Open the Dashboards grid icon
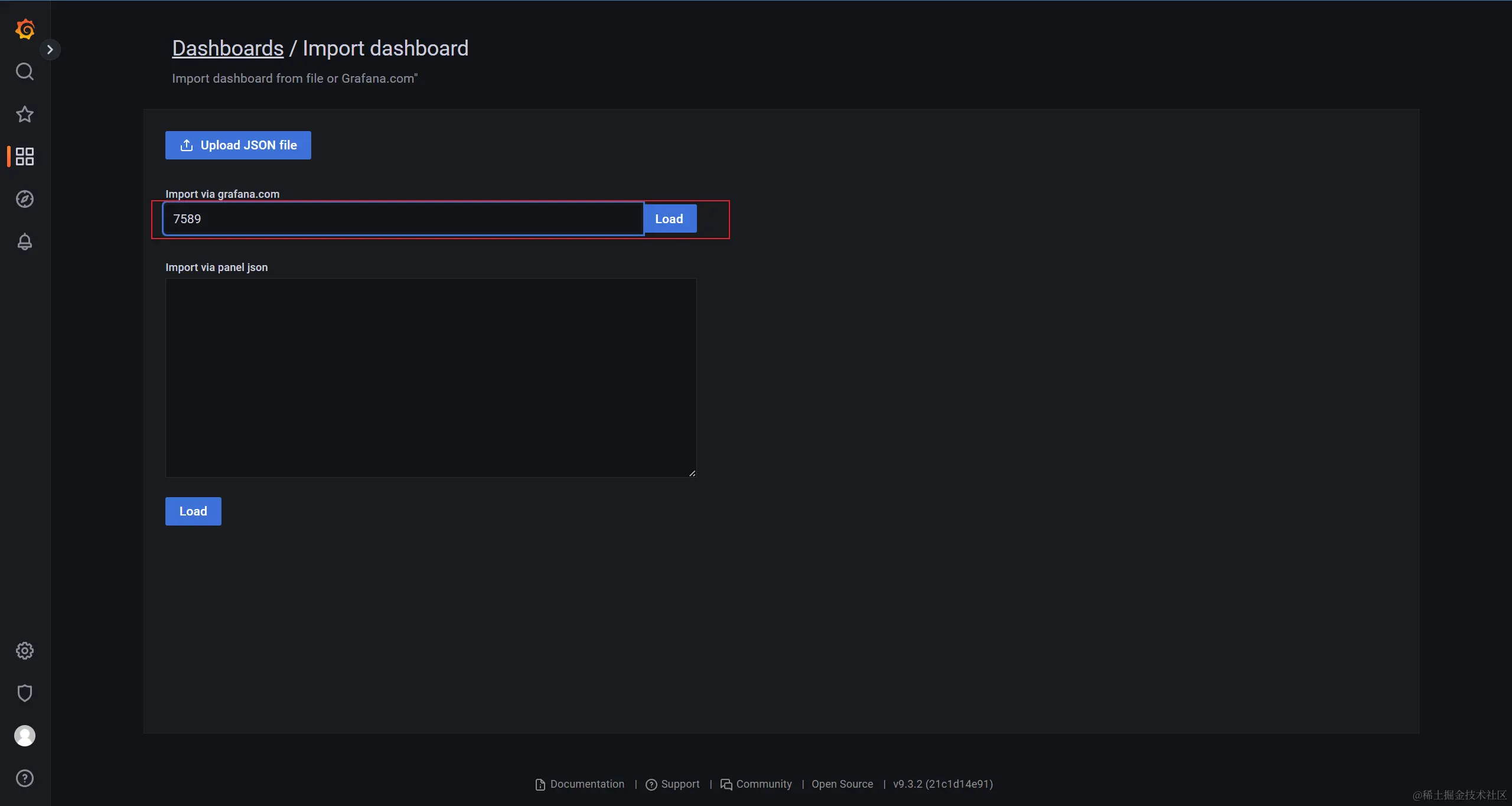 [24, 156]
